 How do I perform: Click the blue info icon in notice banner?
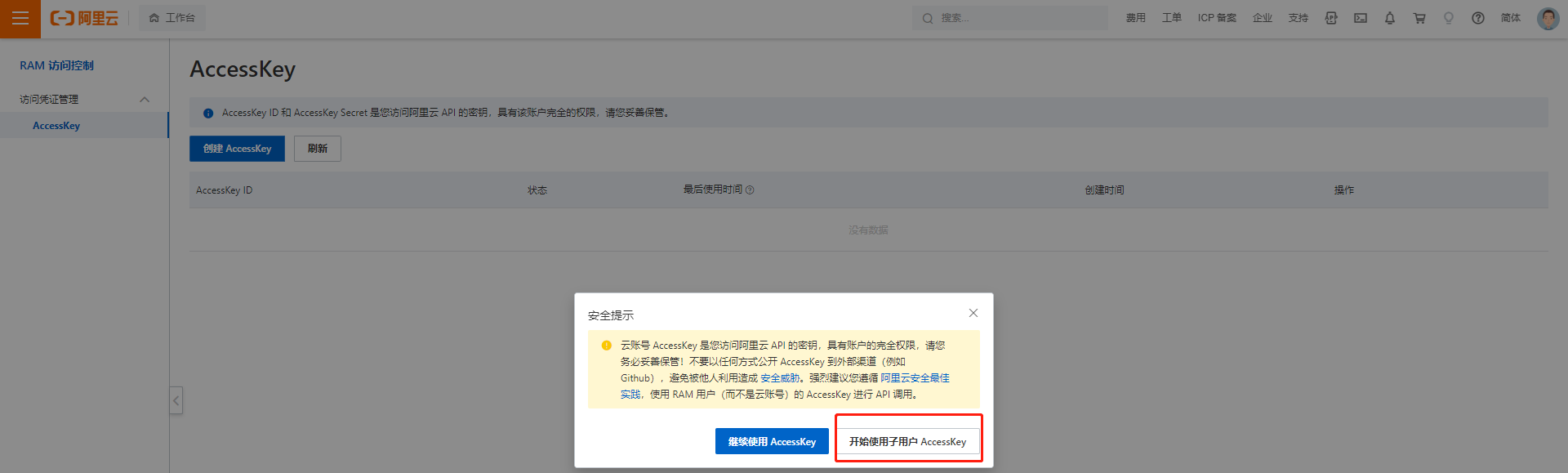coord(208,114)
